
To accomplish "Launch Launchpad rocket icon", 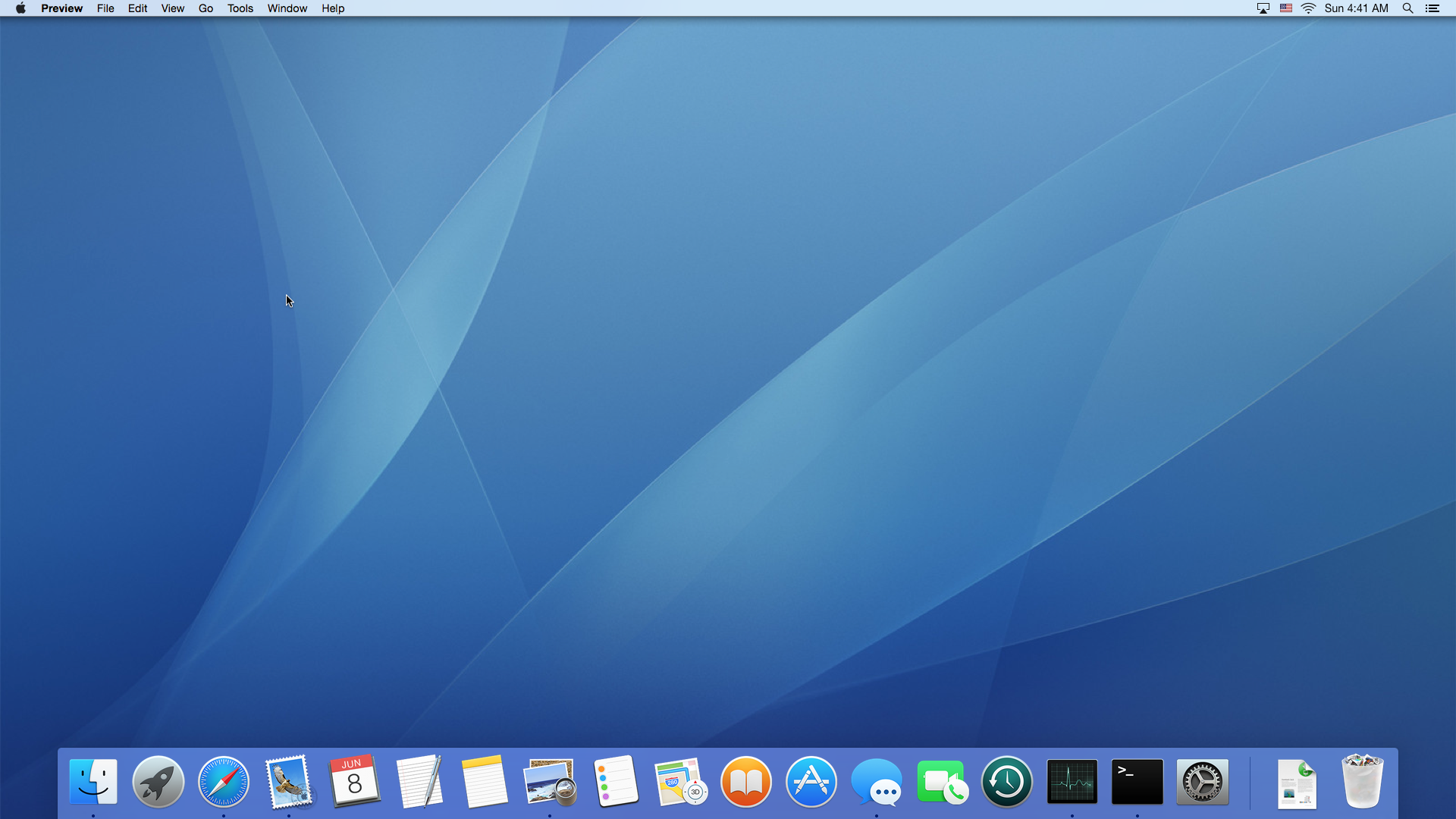I will 158,781.
